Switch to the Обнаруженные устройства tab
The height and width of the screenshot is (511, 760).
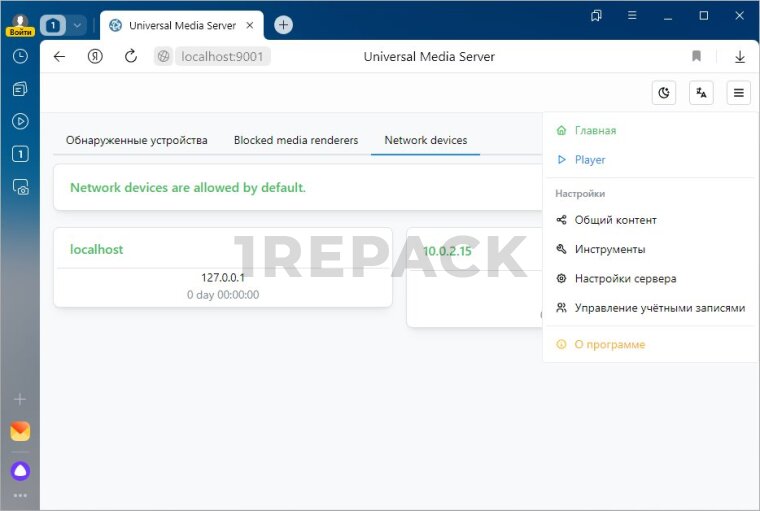coord(136,140)
